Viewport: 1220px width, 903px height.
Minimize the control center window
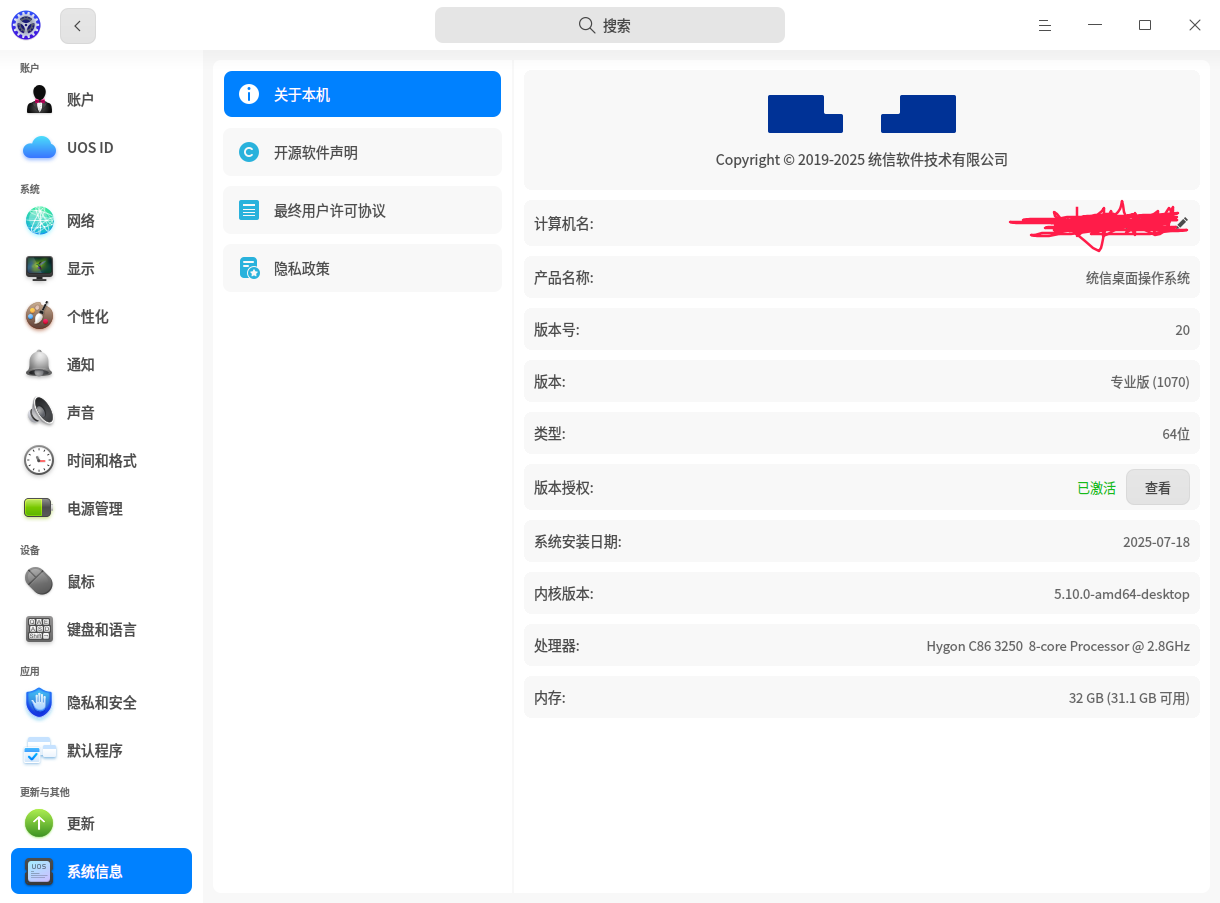click(1095, 25)
